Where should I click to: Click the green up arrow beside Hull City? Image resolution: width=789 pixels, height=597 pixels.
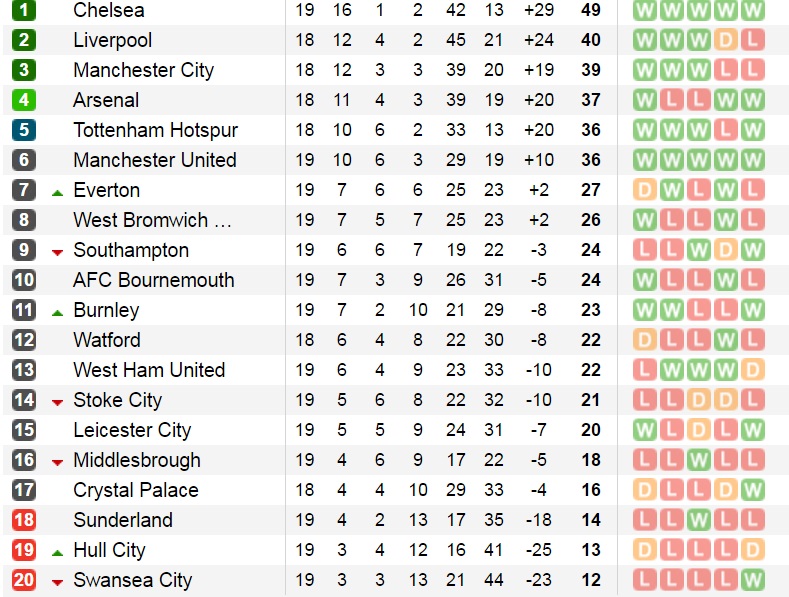point(57,552)
